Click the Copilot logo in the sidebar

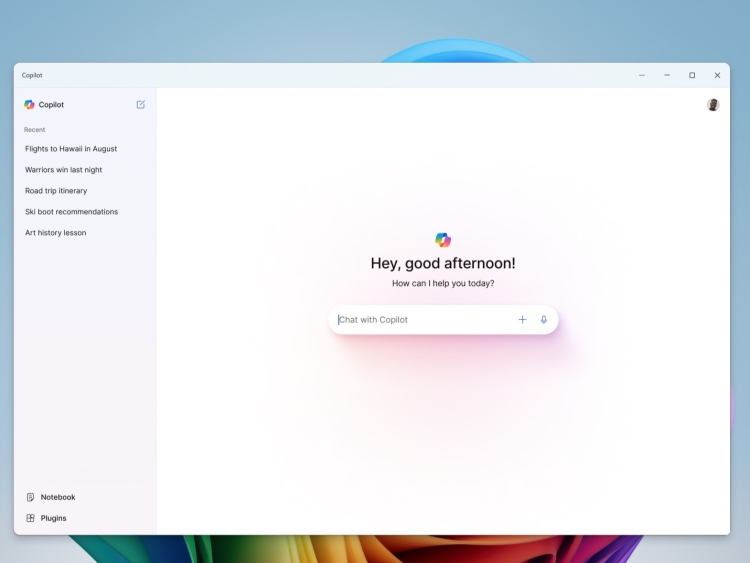[x=30, y=104]
